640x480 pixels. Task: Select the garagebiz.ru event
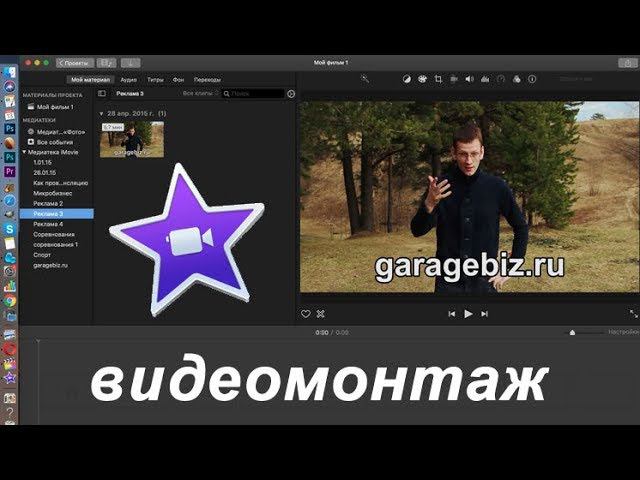51,265
